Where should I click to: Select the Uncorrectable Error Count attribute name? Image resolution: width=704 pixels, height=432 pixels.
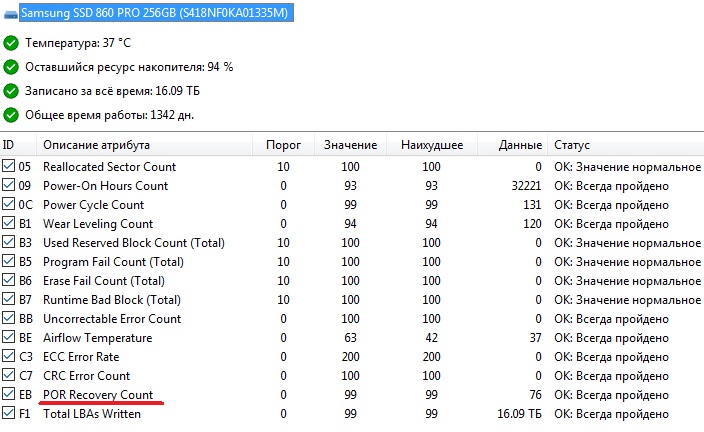pyautogui.click(x=112, y=319)
